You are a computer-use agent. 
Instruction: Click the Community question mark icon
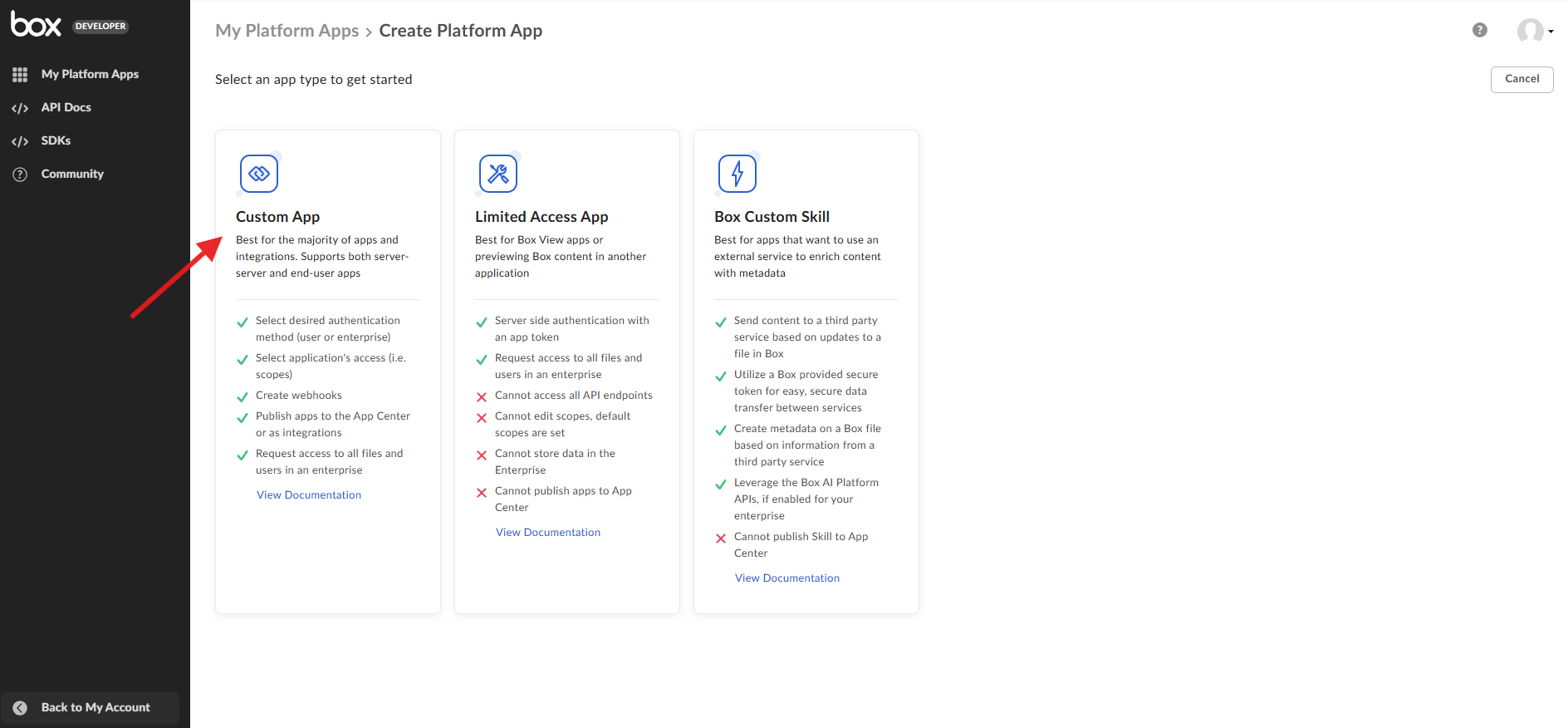[x=20, y=175]
